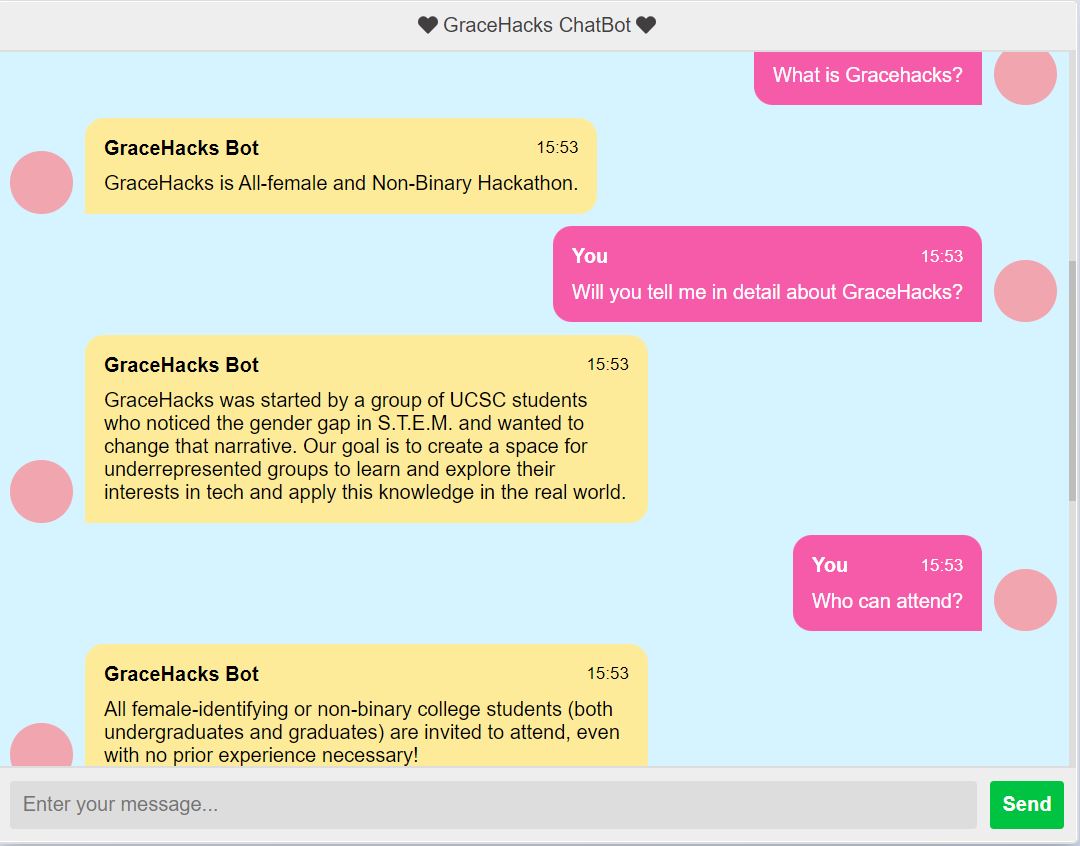Click 15:53 timestamp in 'Will you tell me in detail' message
Screen dimensions: 1080x846
942,256
